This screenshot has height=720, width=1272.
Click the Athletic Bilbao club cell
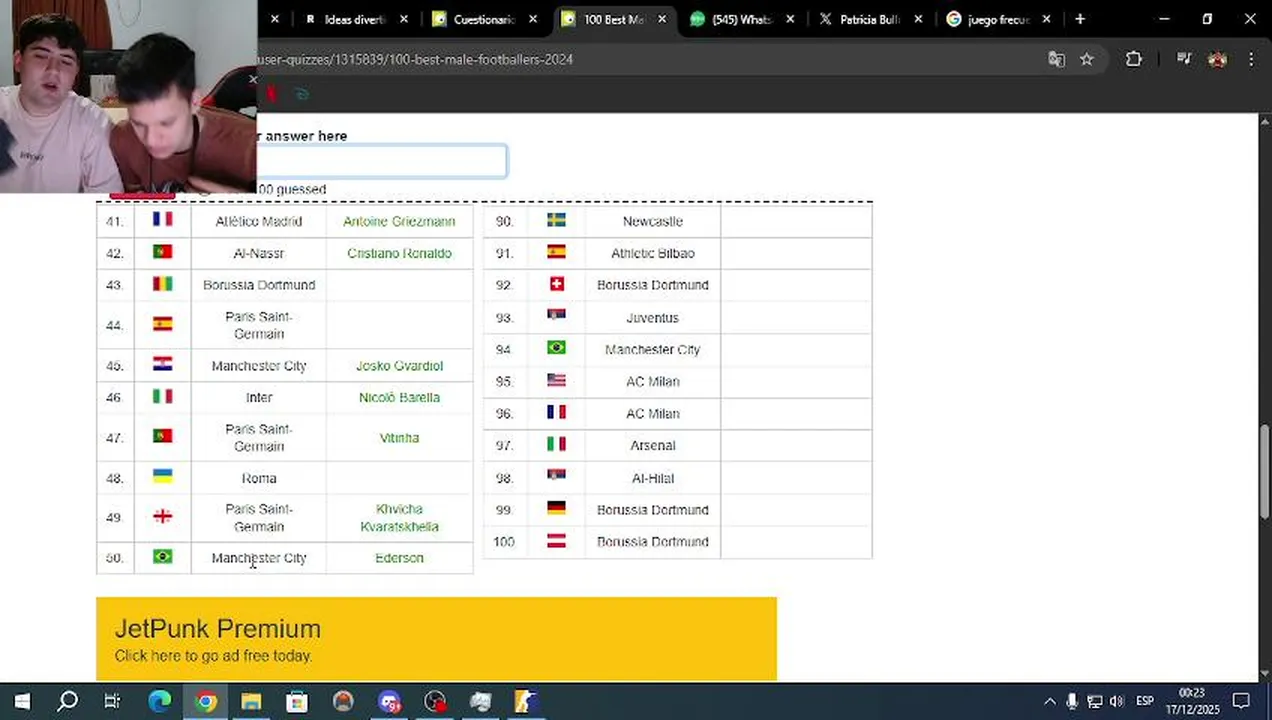coord(652,253)
